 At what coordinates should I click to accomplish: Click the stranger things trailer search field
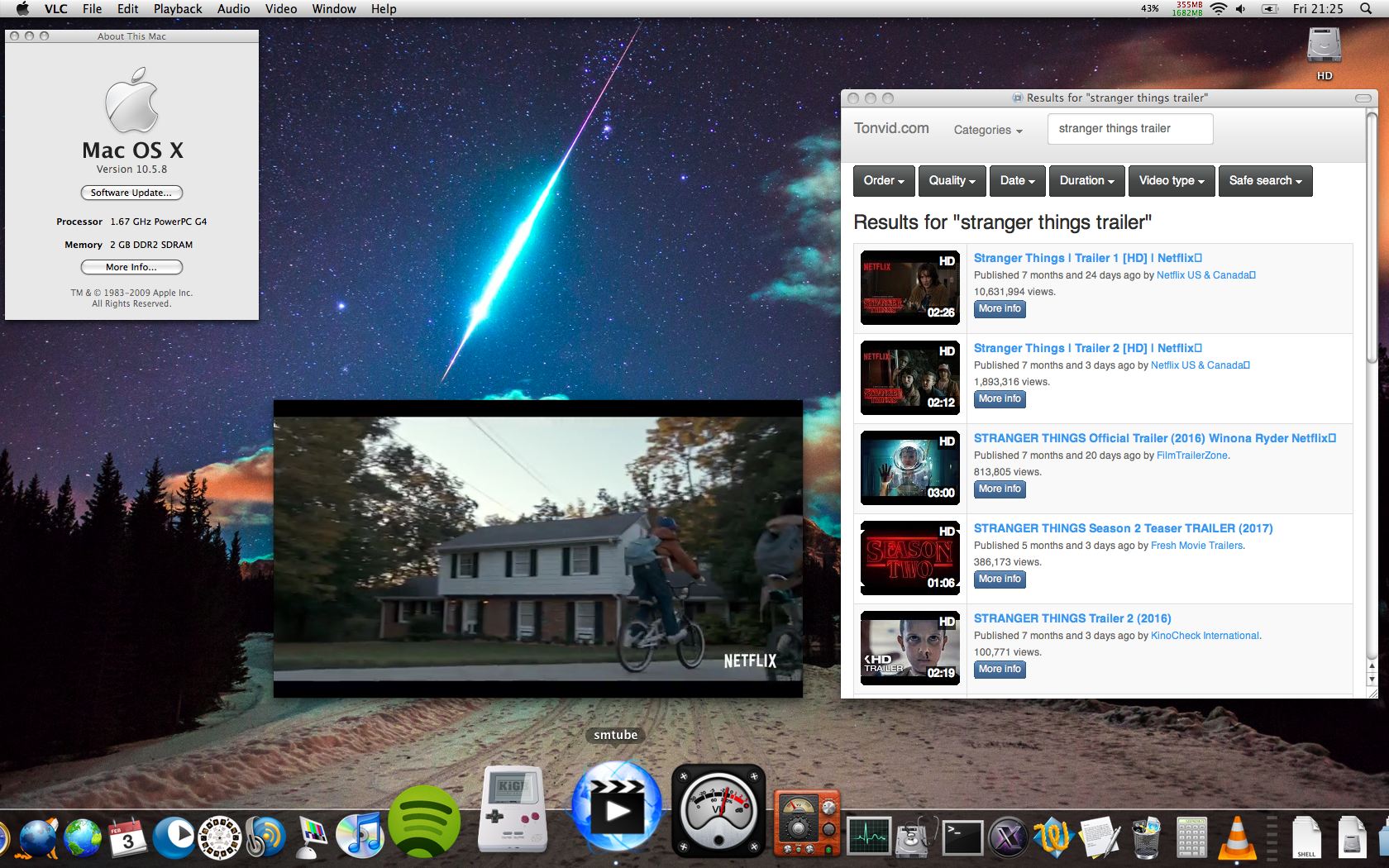click(1130, 129)
